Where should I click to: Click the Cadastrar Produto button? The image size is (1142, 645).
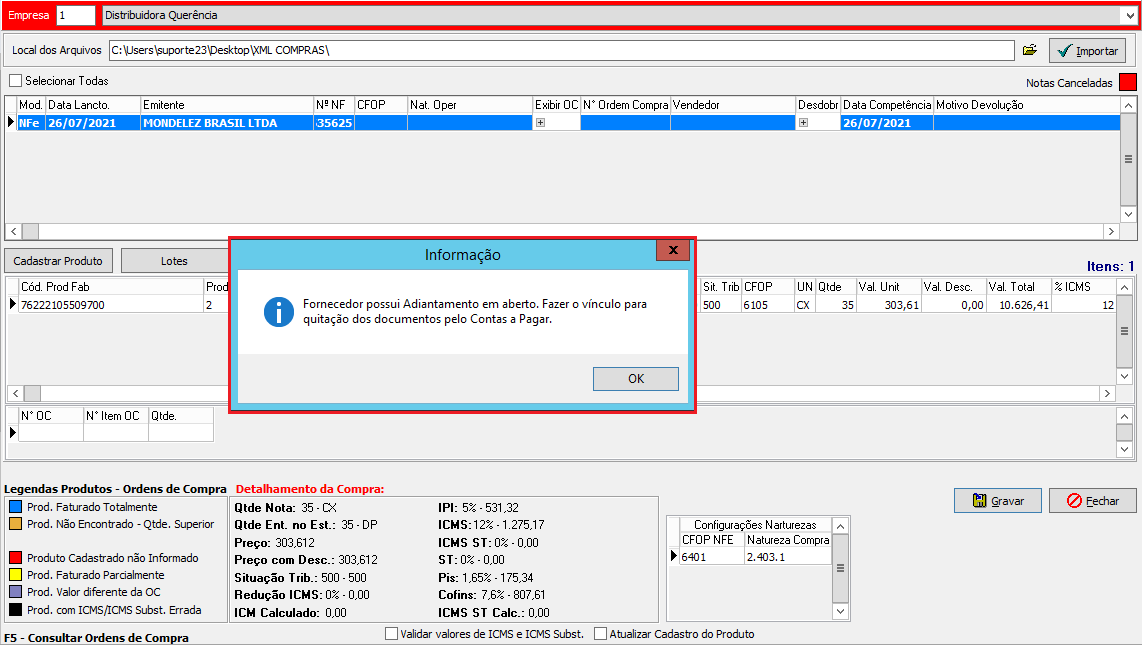tap(58, 261)
